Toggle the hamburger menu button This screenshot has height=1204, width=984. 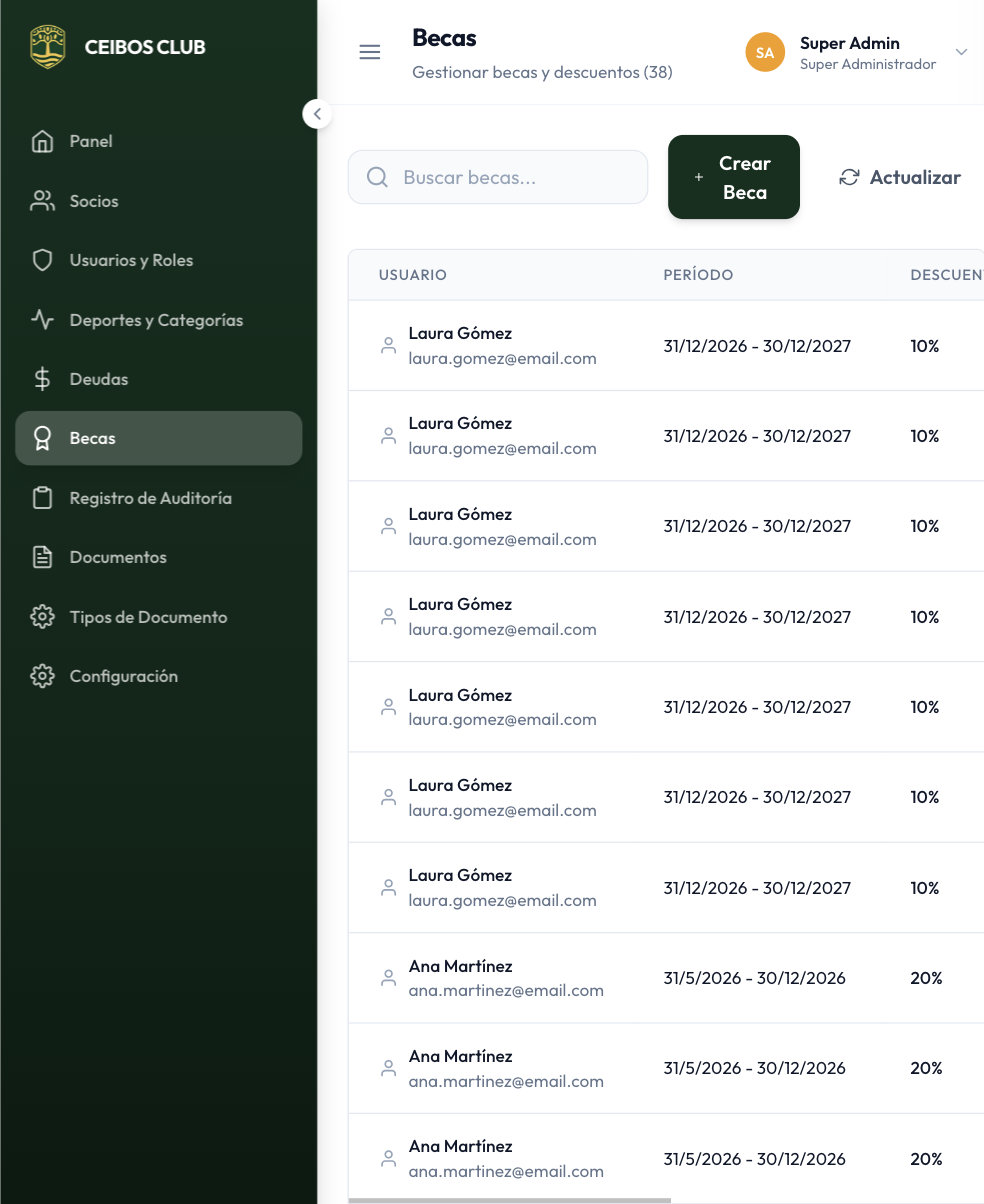tap(370, 52)
